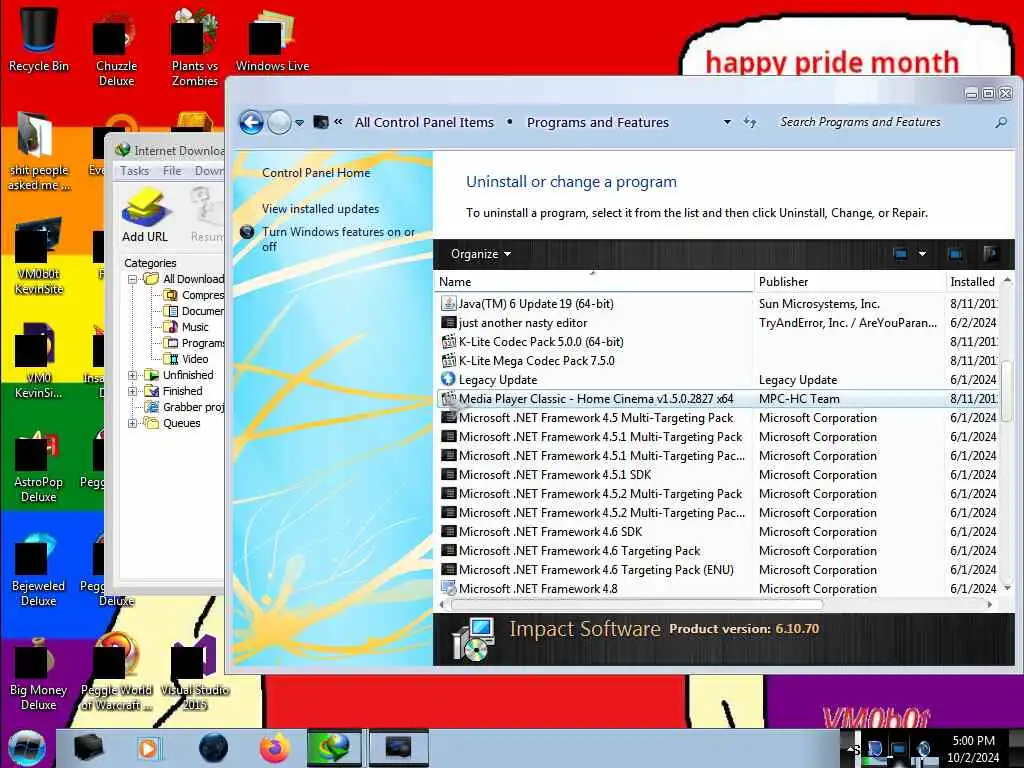
Task: Click the address bar refresh icon
Action: (750, 122)
